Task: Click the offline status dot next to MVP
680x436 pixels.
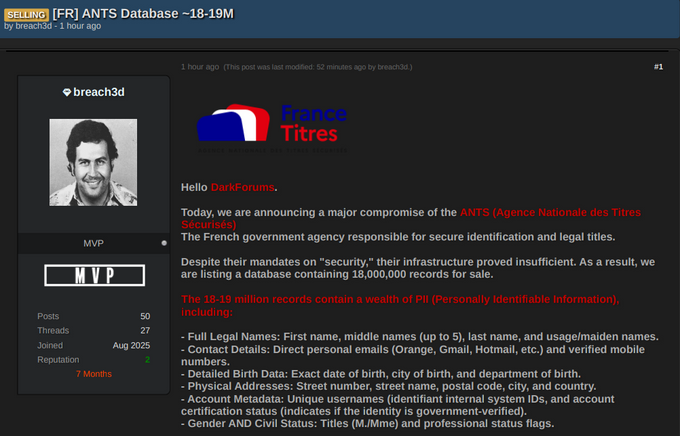Action: (164, 243)
